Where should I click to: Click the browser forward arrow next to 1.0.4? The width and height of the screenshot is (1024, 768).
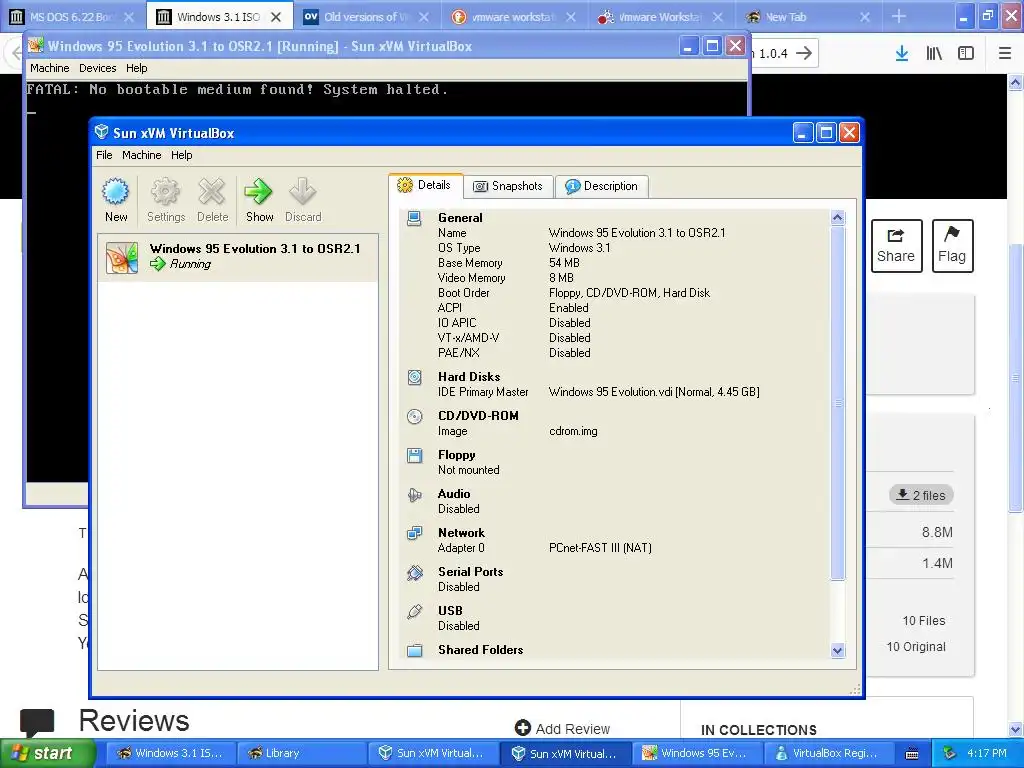pyautogui.click(x=804, y=54)
